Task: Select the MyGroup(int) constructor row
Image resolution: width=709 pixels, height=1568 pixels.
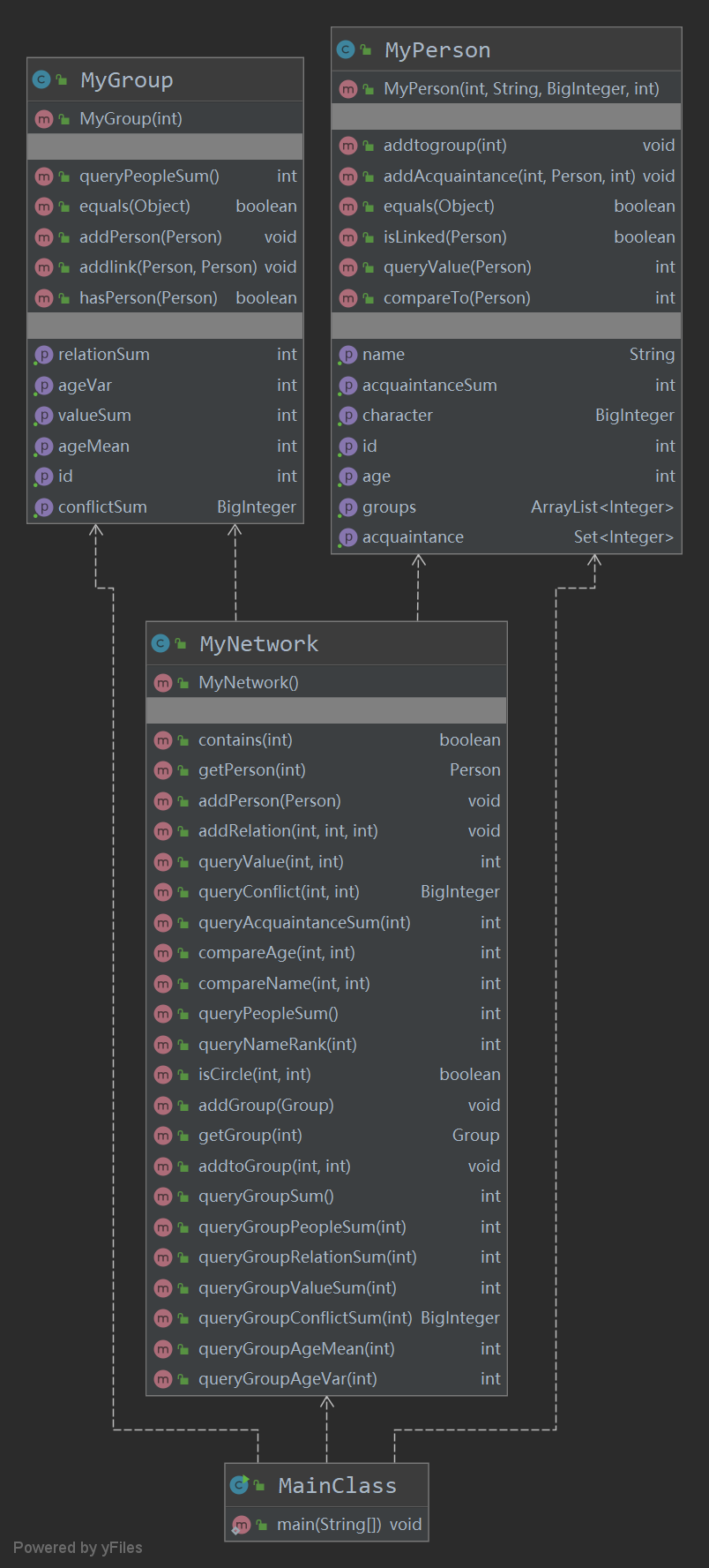Action: (x=131, y=119)
